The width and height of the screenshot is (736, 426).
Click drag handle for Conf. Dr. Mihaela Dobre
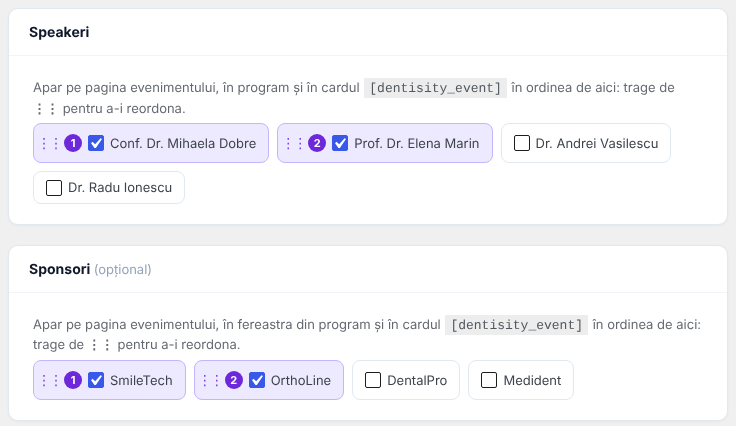[x=50, y=144]
